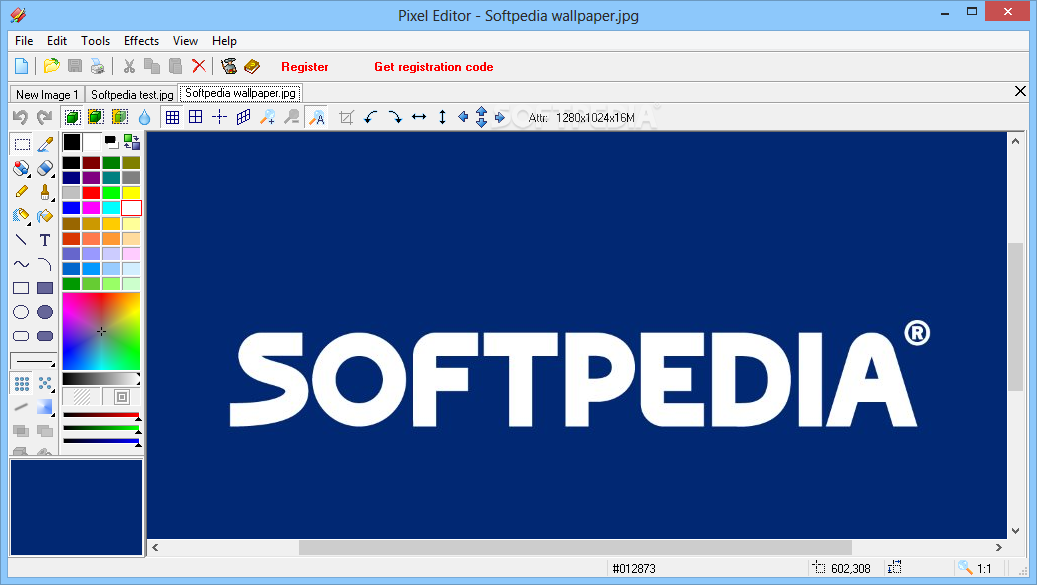Select the eraser tool
1037x585 pixels.
(45, 168)
